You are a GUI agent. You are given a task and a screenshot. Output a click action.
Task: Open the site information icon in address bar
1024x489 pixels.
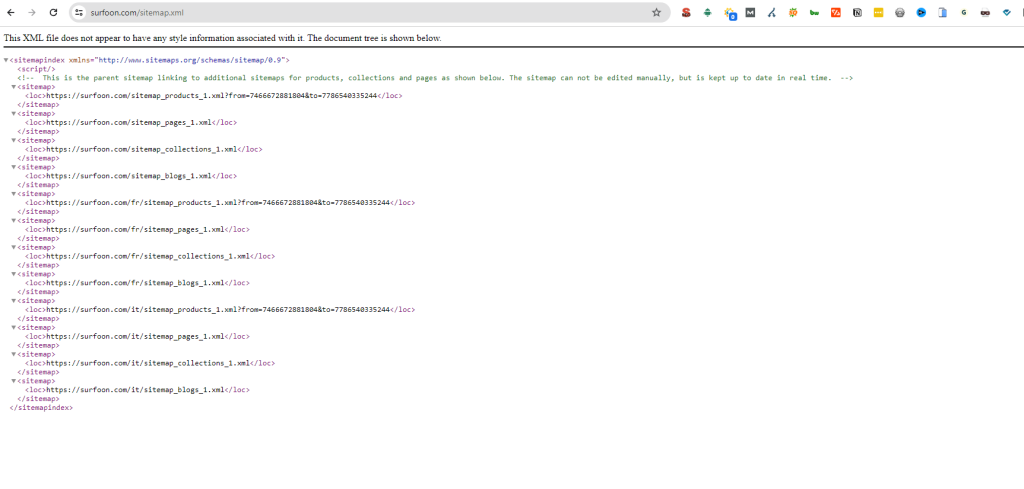point(78,13)
